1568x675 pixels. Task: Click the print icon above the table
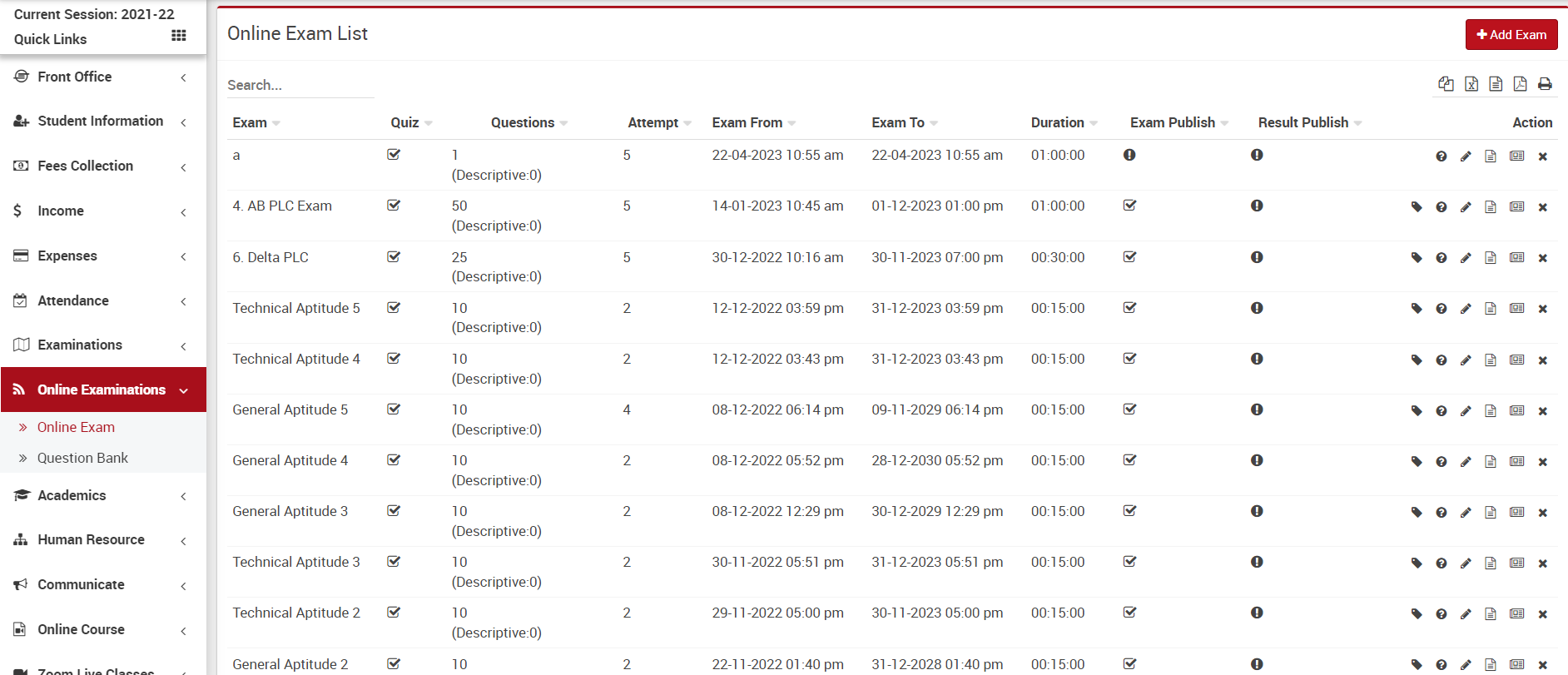1545,84
